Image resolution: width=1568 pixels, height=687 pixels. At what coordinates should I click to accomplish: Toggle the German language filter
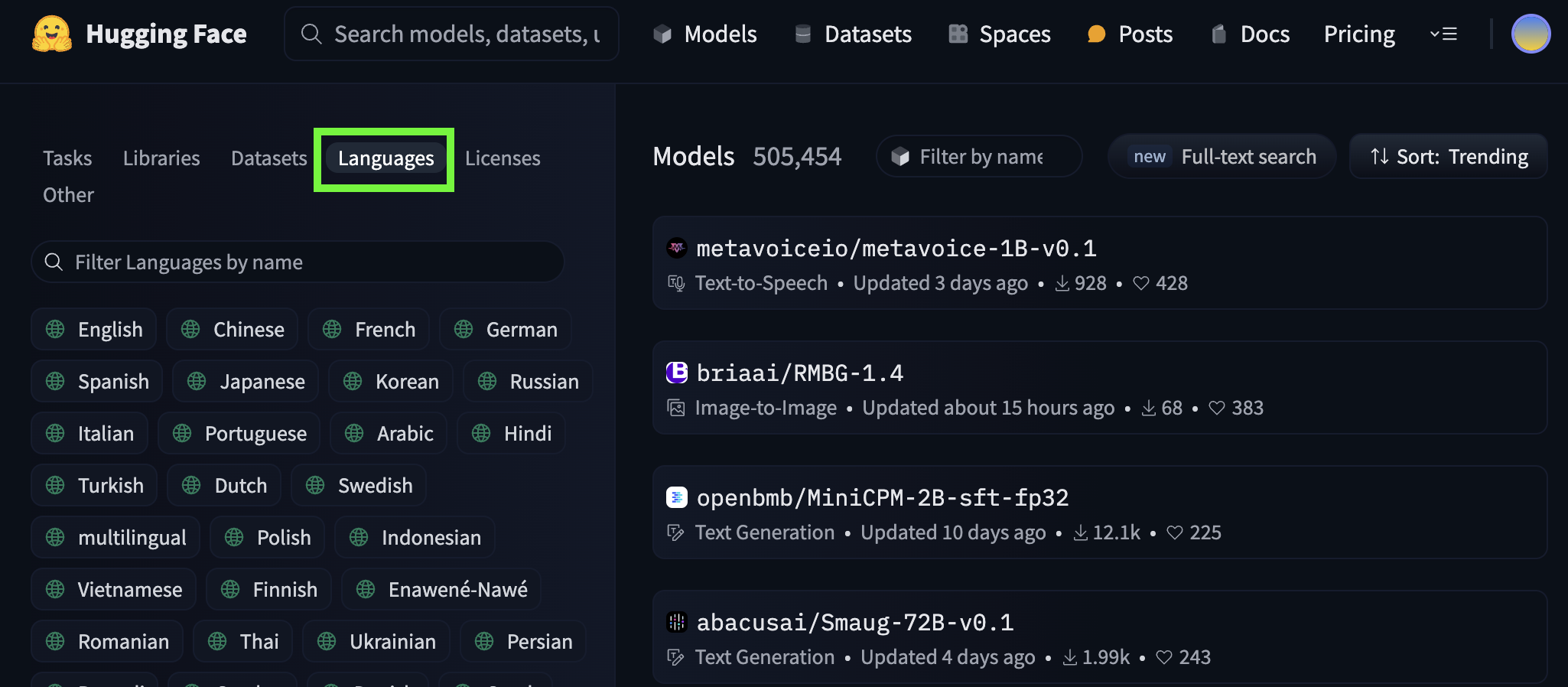(506, 330)
